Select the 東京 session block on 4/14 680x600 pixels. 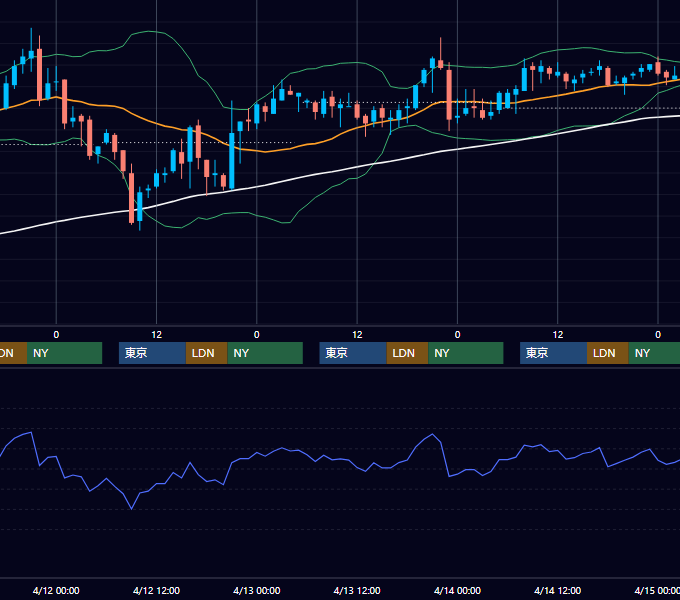click(x=553, y=353)
